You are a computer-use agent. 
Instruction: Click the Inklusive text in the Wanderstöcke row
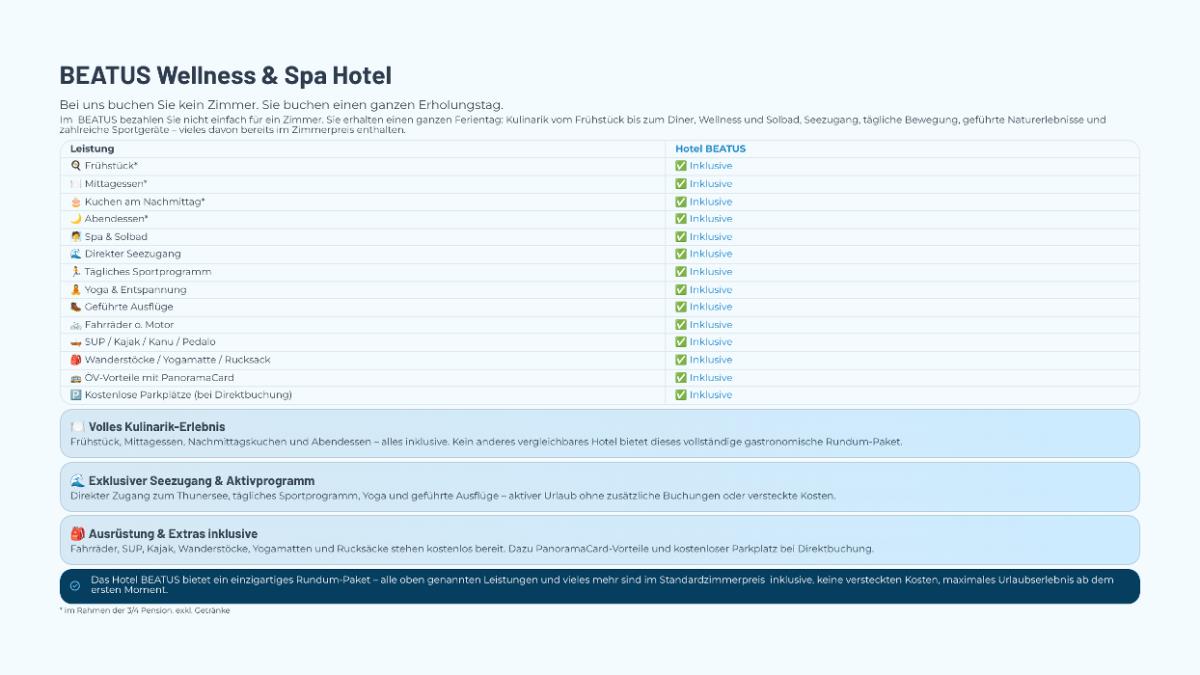pos(711,360)
